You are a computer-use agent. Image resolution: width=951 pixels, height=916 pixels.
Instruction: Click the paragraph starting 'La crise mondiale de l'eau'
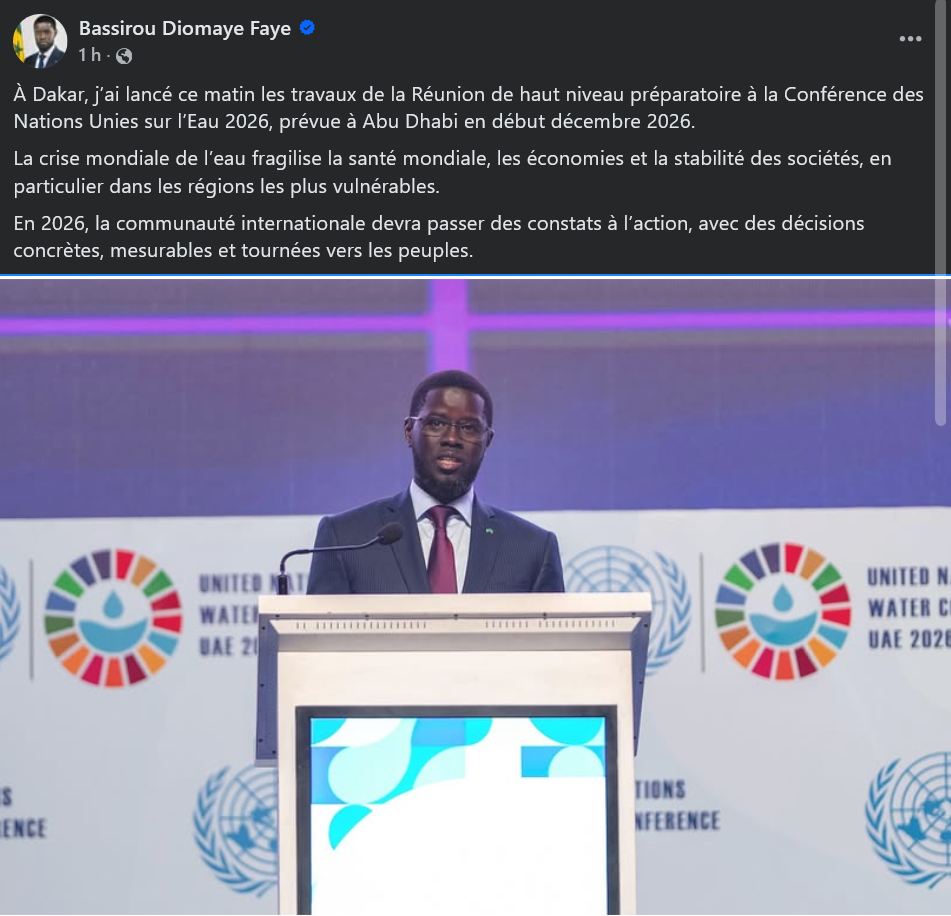[452, 172]
